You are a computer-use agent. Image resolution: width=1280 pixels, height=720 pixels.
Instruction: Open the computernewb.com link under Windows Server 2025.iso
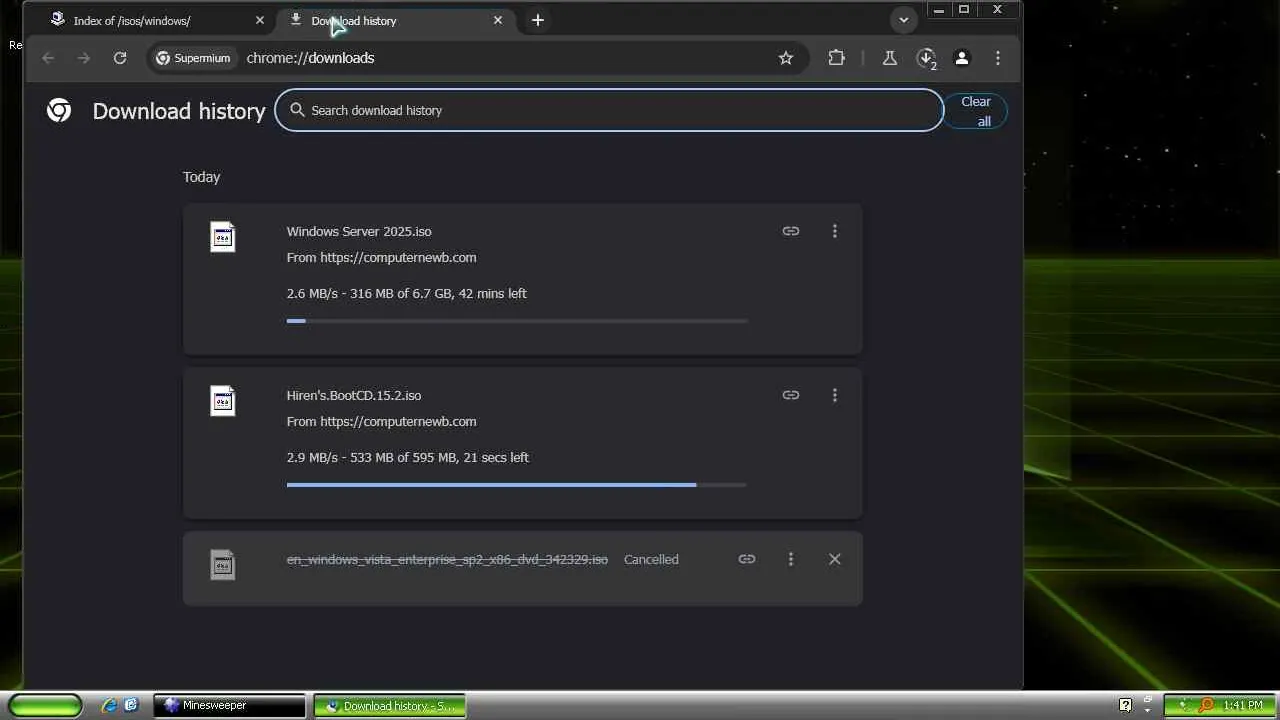coord(398,257)
